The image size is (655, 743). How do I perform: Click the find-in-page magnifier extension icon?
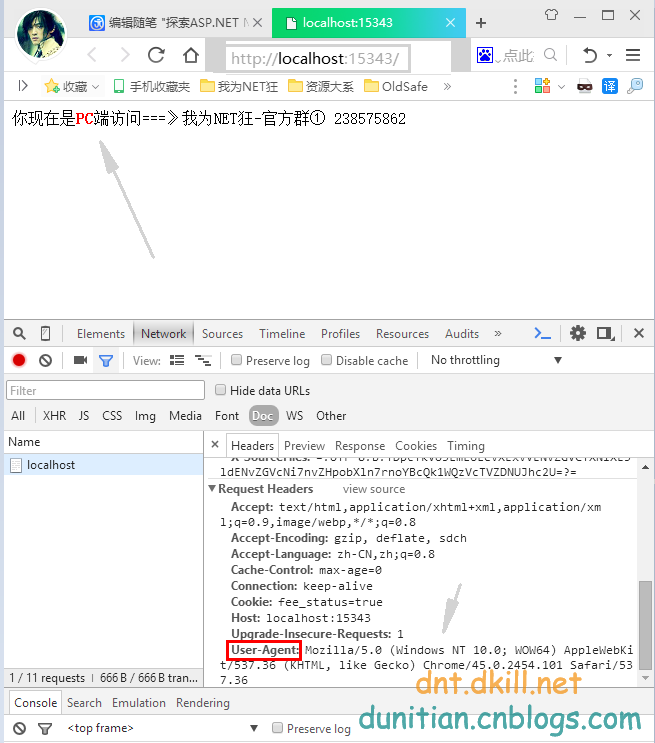click(x=635, y=86)
